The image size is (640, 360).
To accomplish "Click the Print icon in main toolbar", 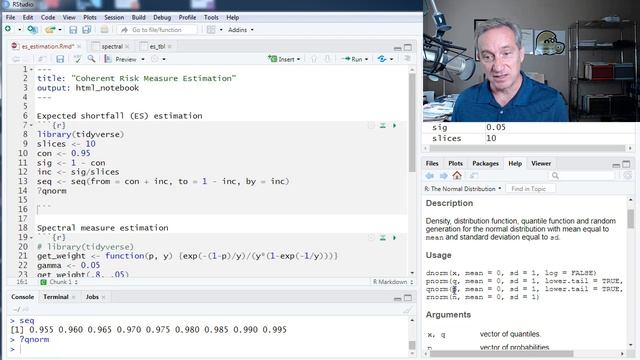I will 104,30.
